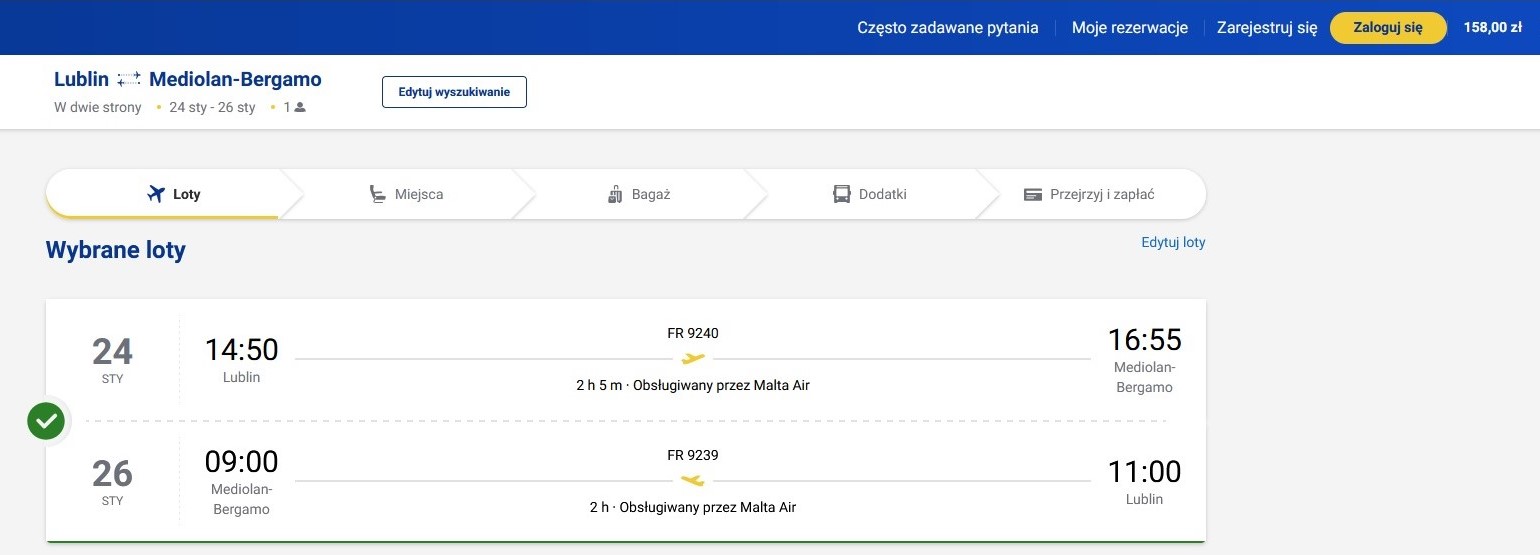
Task: Open the Edytuj loty link
Action: (x=1173, y=242)
